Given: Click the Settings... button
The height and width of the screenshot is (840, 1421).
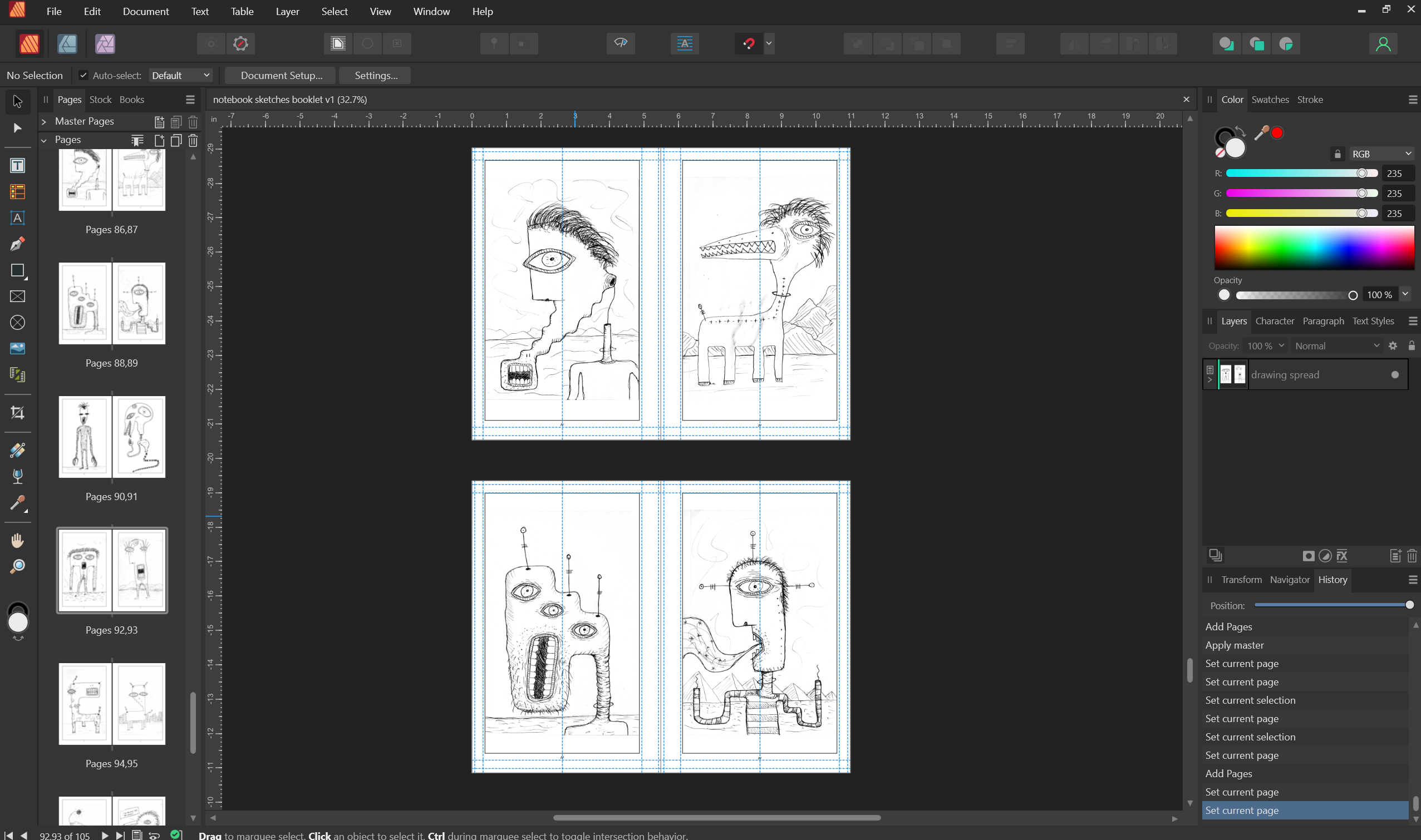Looking at the screenshot, I should coord(376,75).
